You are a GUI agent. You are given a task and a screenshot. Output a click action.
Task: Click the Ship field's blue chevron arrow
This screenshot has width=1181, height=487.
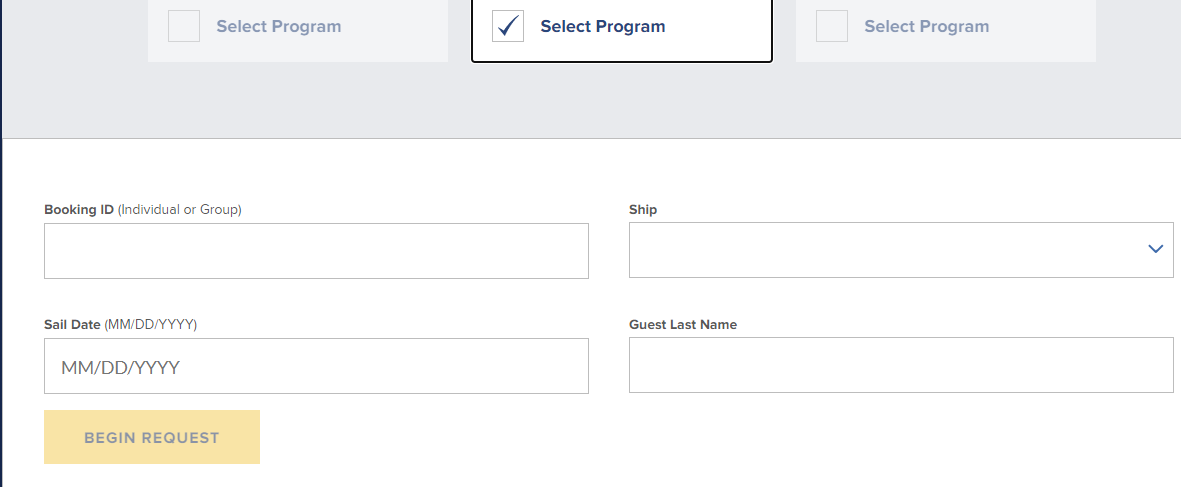click(x=1155, y=249)
